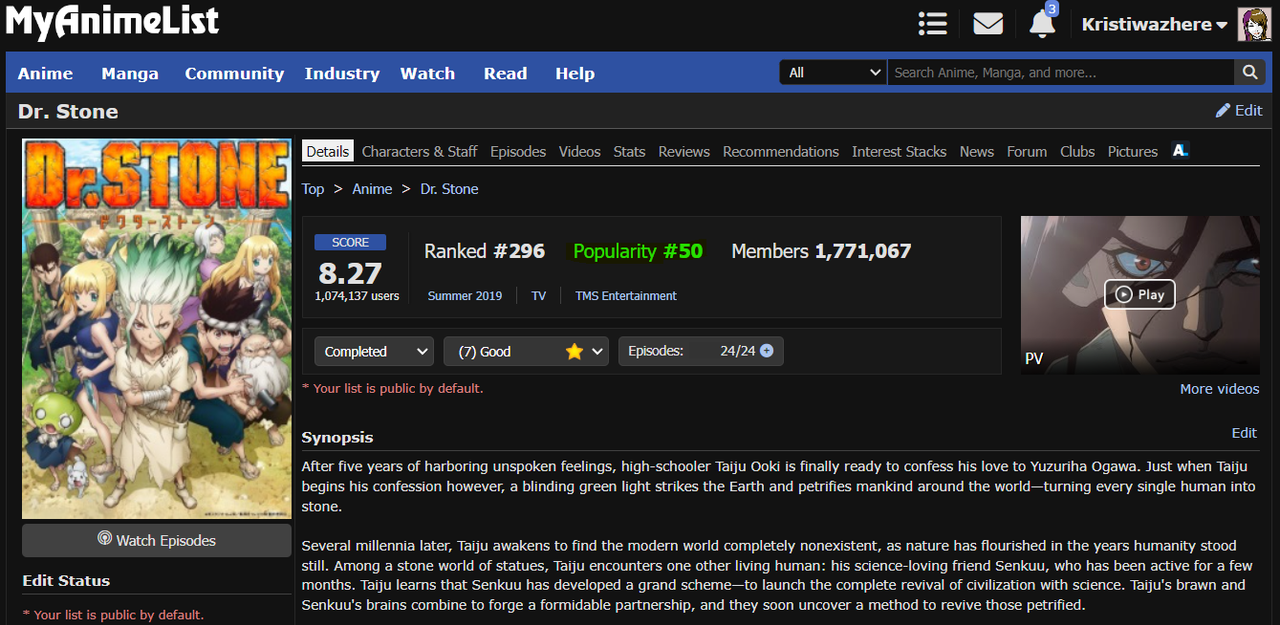The width and height of the screenshot is (1280, 625).
Task: Switch to the Forum tab
Action: point(1027,151)
